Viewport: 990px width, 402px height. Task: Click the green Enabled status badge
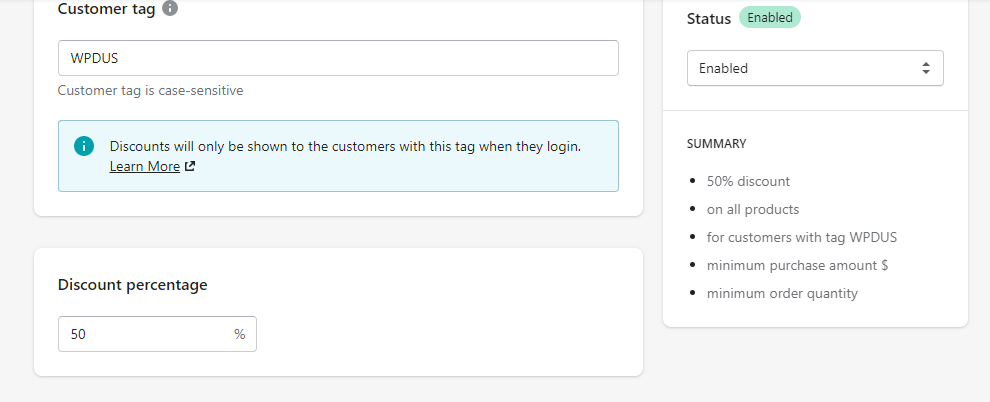[x=769, y=17]
